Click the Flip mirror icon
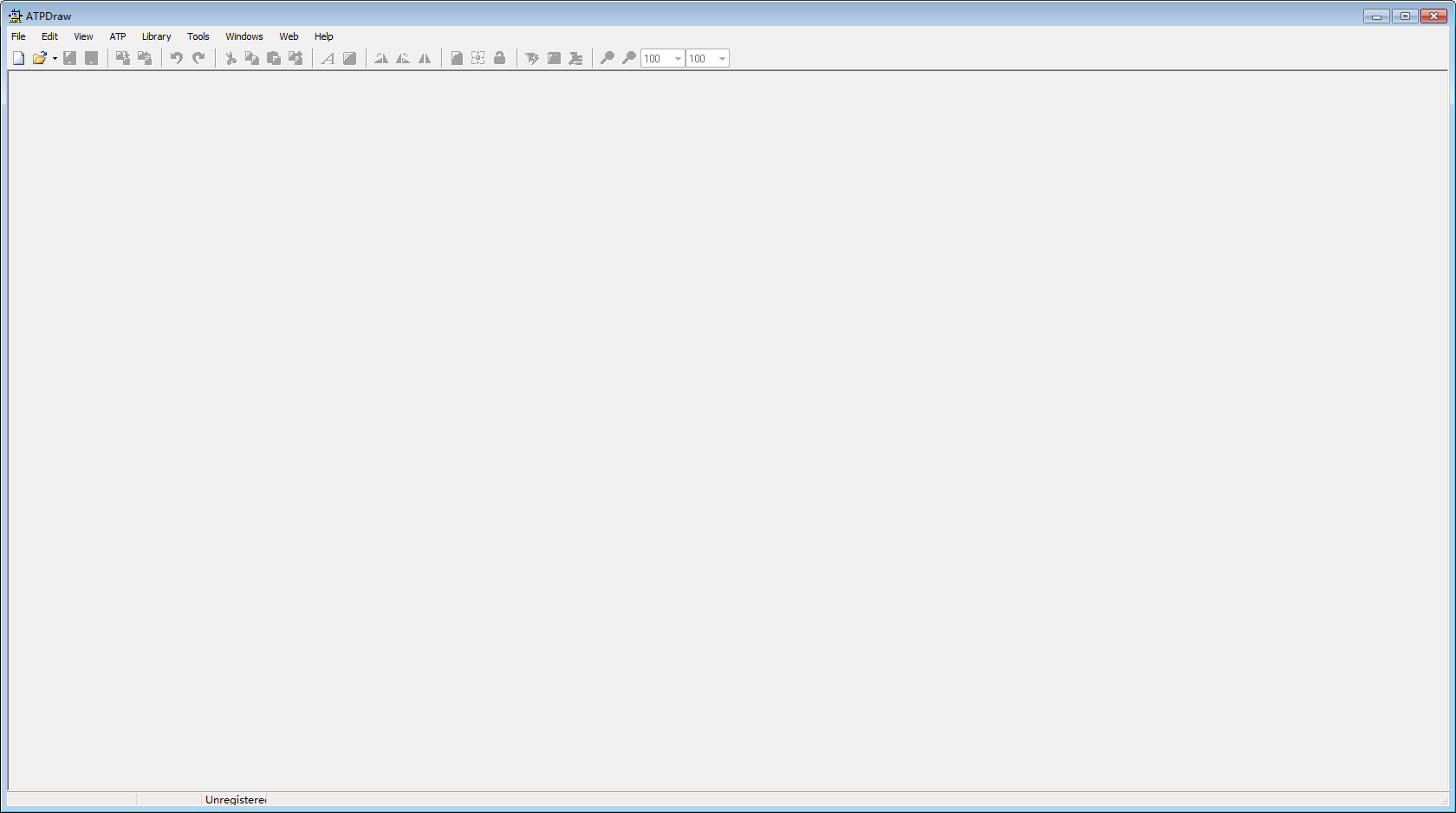Image resolution: width=1456 pixels, height=813 pixels. (x=425, y=58)
